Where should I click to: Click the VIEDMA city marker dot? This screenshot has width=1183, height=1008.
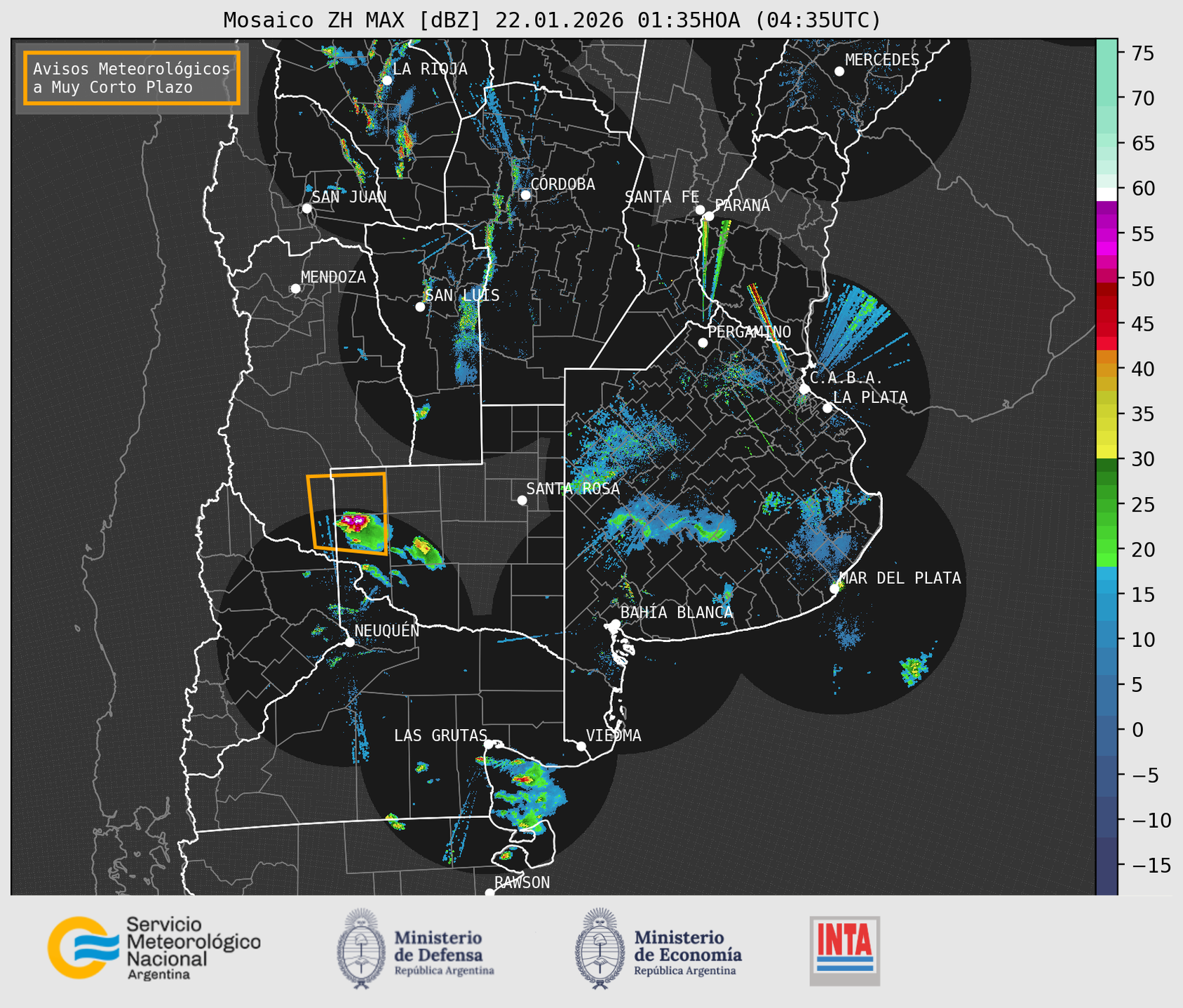(x=581, y=746)
